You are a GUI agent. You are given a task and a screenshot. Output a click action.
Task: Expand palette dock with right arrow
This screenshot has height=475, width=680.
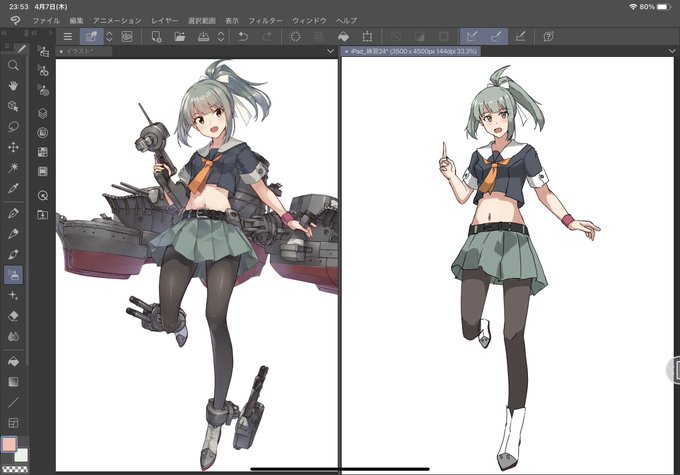click(x=51, y=33)
